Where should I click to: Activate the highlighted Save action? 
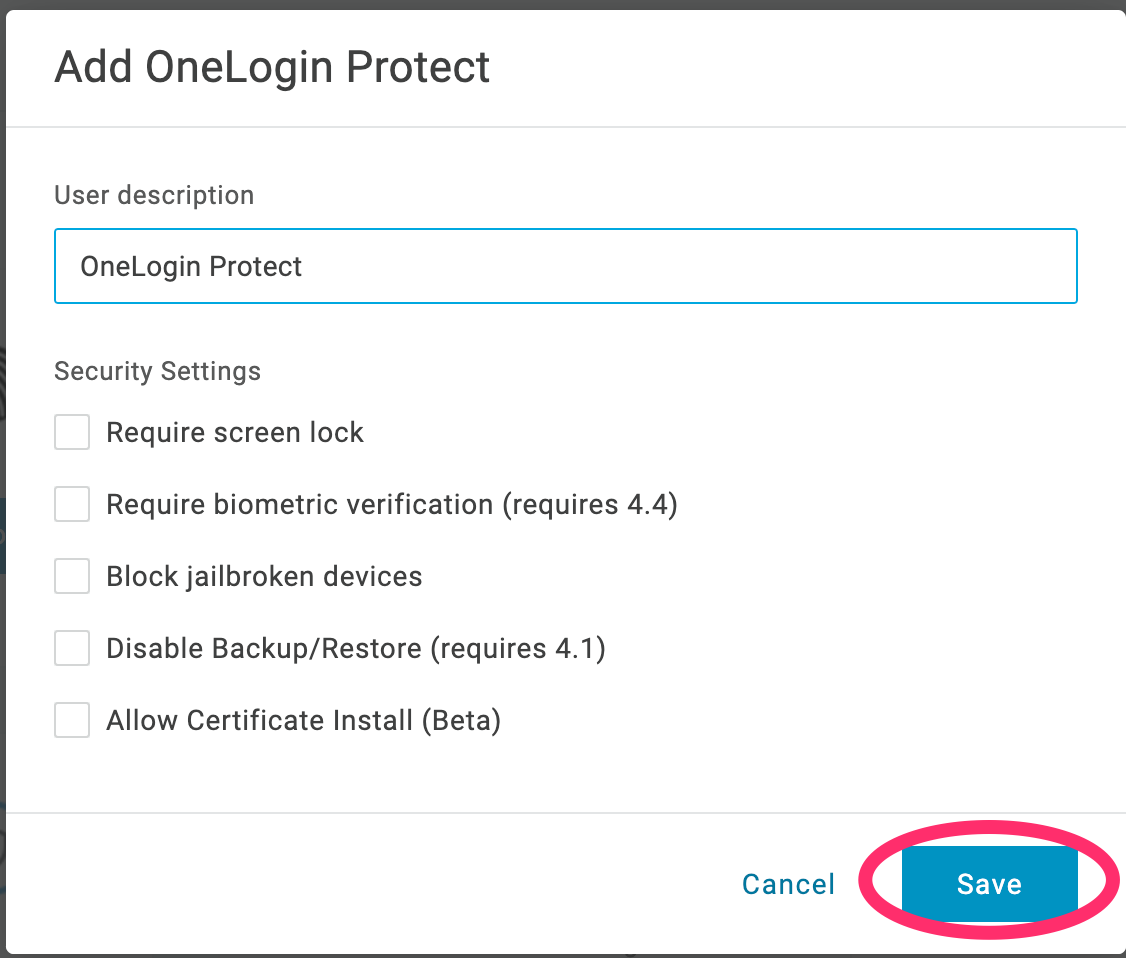[x=989, y=884]
